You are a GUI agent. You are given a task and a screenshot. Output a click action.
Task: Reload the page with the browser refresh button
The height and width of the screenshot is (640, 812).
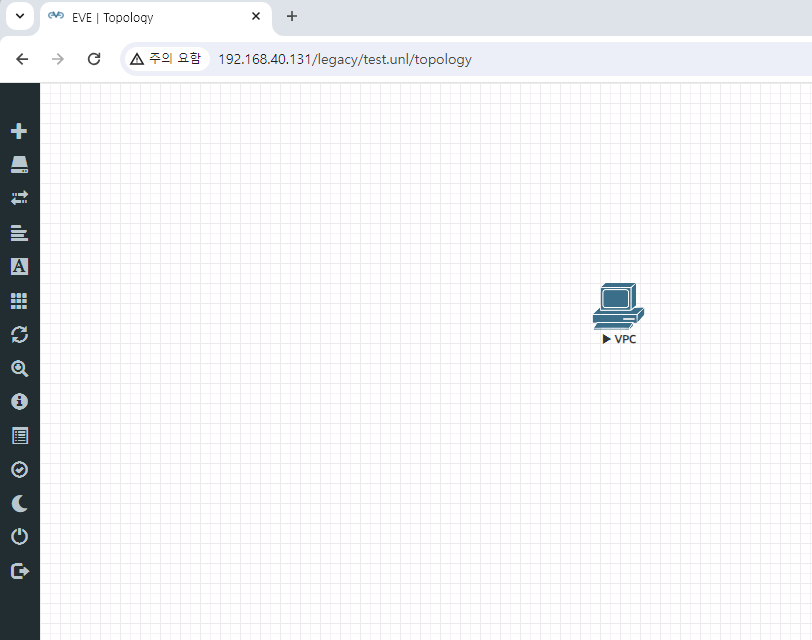coord(94,59)
